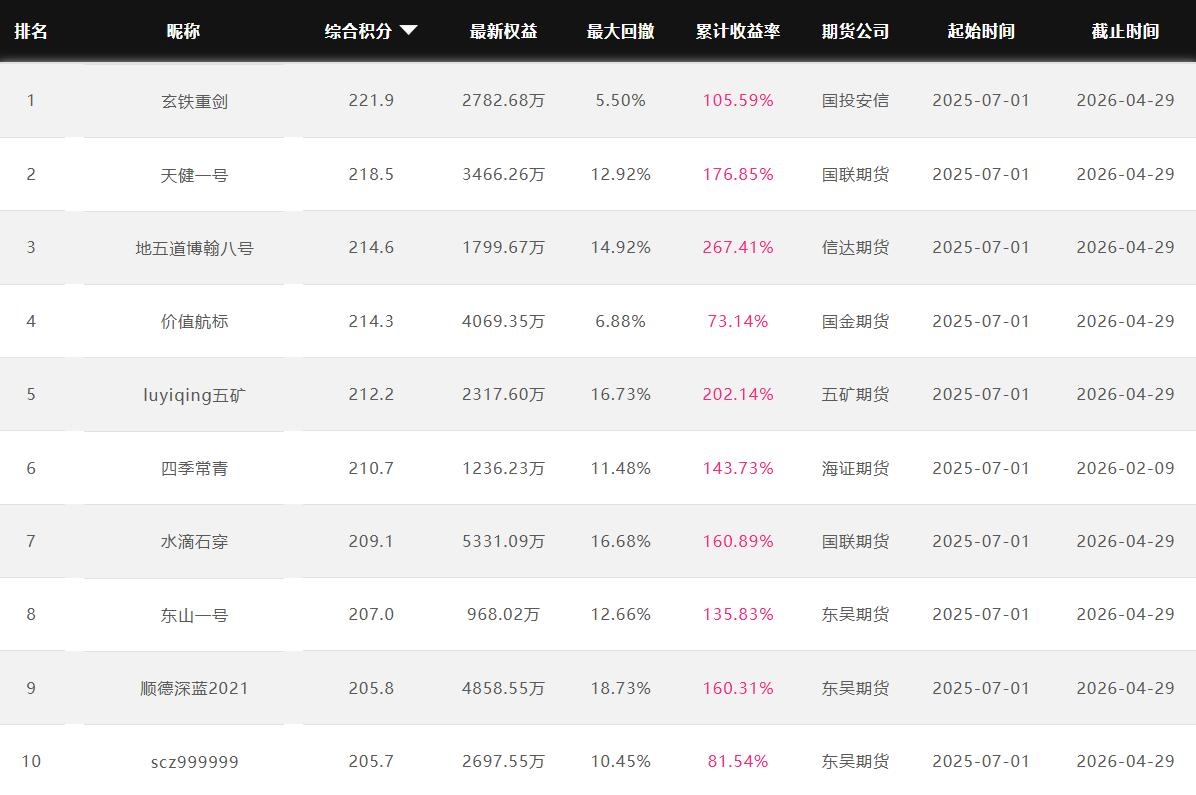Open 价值航标 trader details
Viewport: 1196px width, 795px height.
(x=194, y=321)
